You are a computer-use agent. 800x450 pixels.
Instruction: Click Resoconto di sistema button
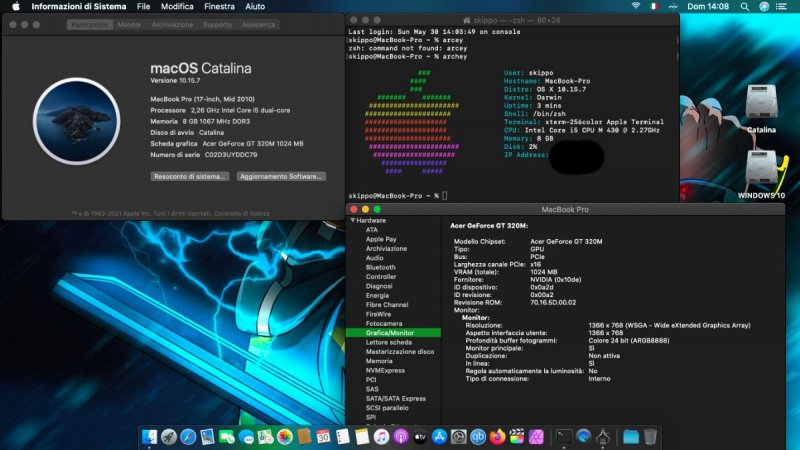(190, 176)
